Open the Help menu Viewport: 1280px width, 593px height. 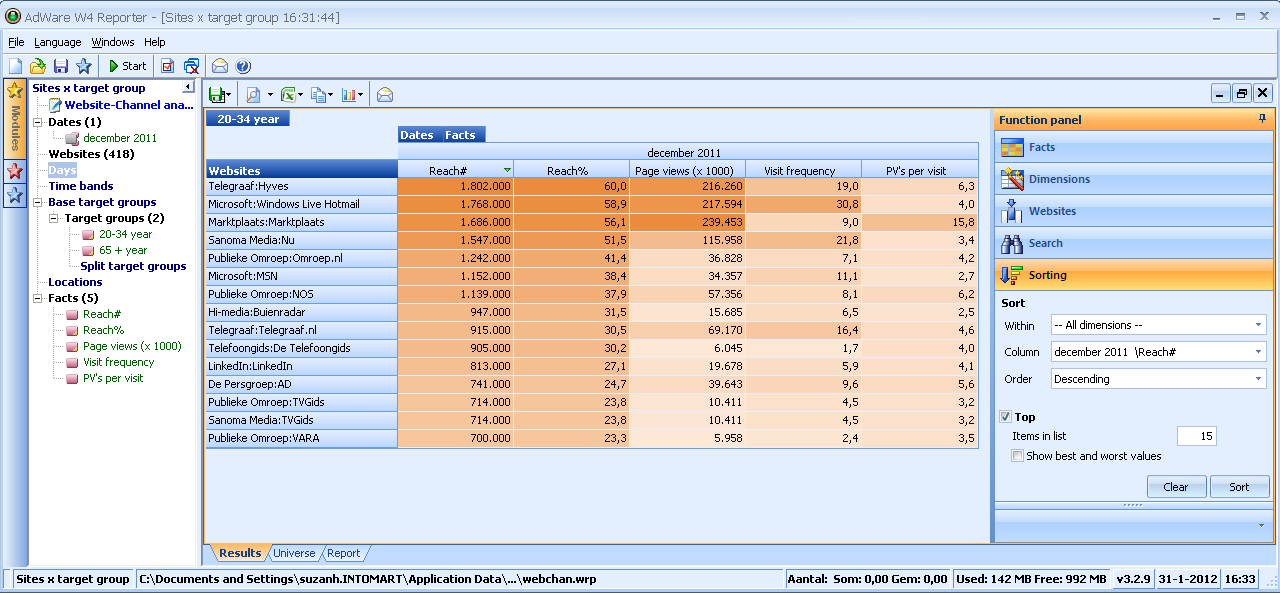(x=154, y=42)
